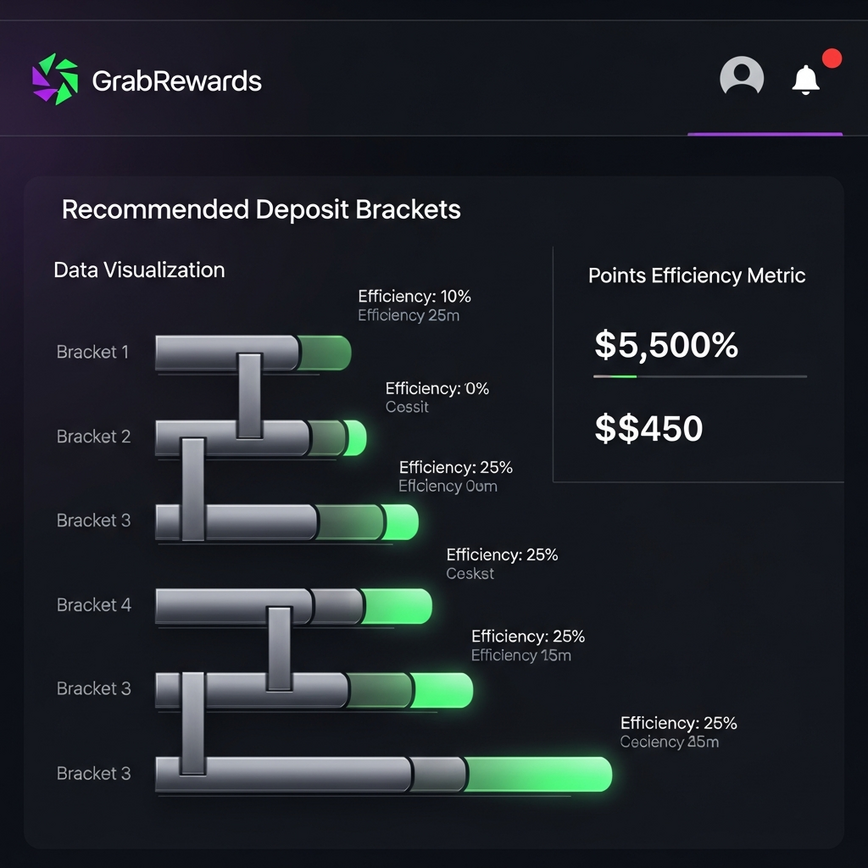Toggle the Efficiency: 10% indicator
The width and height of the screenshot is (868, 868).
pyautogui.click(x=414, y=296)
